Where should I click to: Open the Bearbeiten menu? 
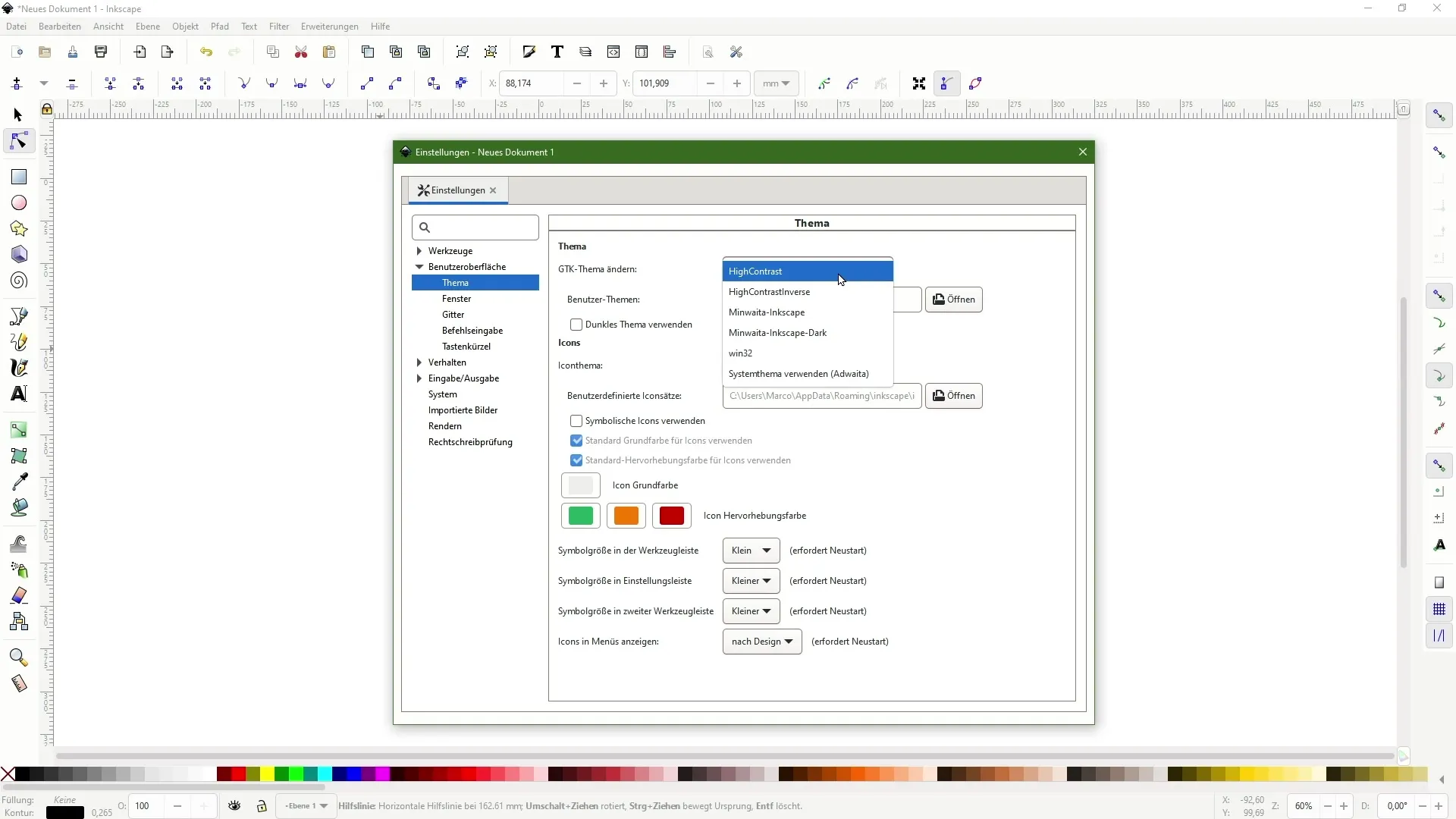pos(60,27)
